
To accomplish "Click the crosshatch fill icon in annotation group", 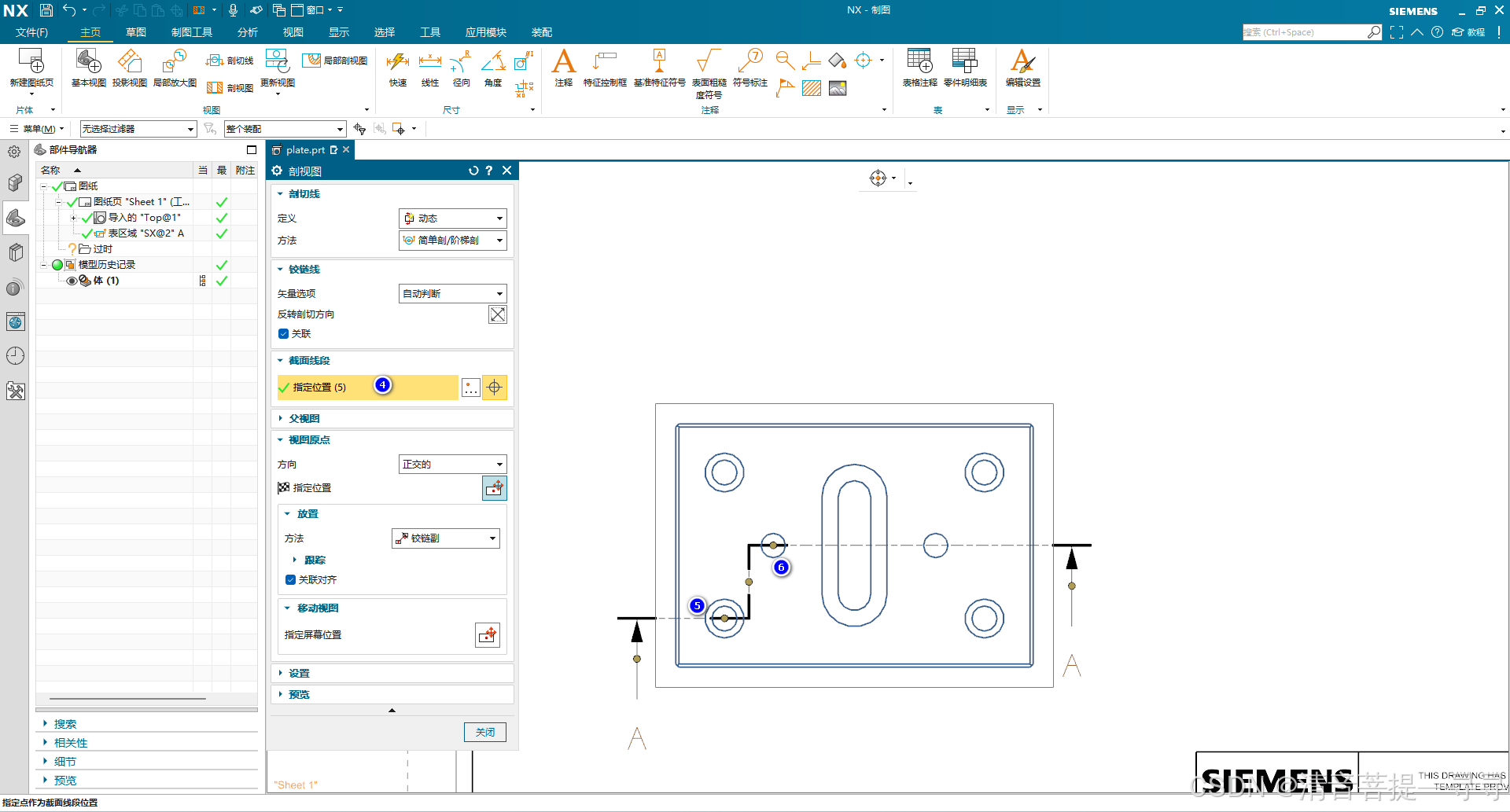I will click(812, 88).
